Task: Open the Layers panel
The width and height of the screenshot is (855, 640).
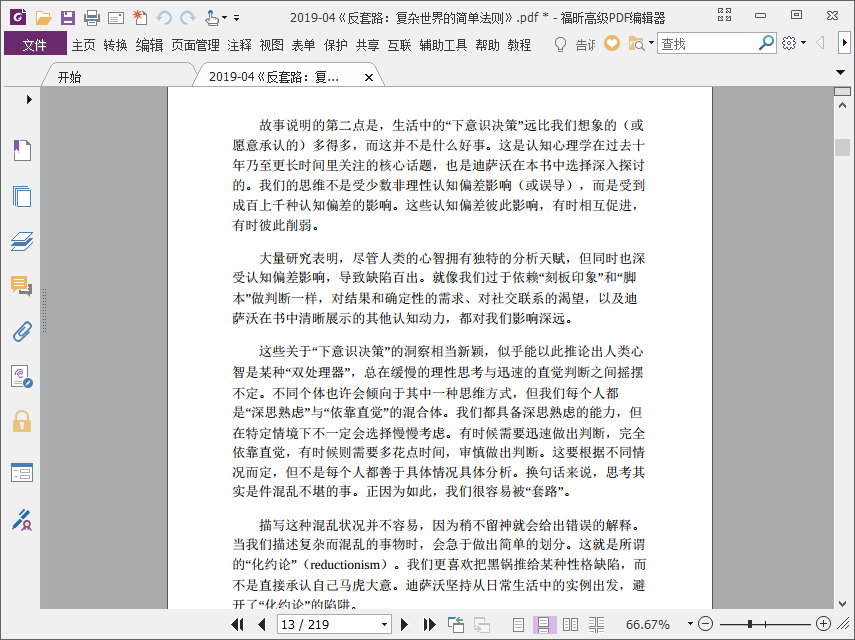Action: coord(22,241)
